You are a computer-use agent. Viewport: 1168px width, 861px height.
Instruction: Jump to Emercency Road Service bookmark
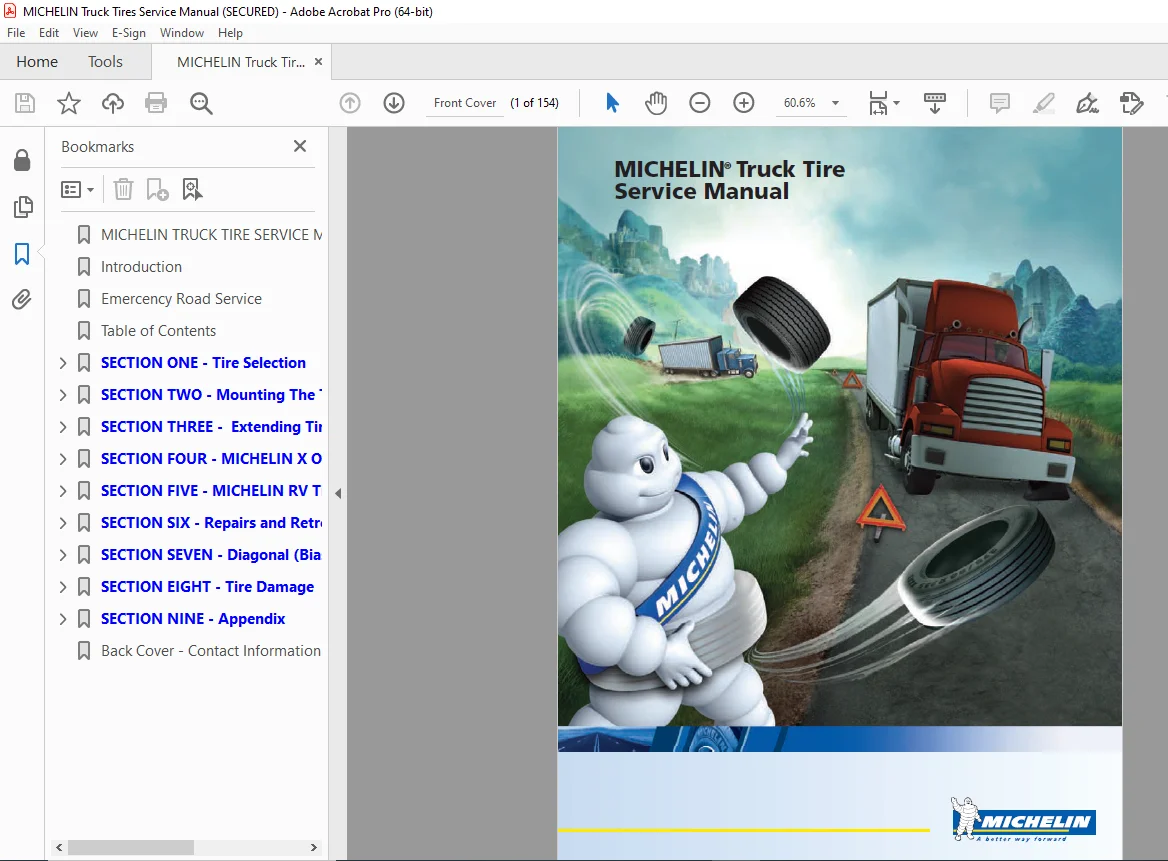click(181, 299)
